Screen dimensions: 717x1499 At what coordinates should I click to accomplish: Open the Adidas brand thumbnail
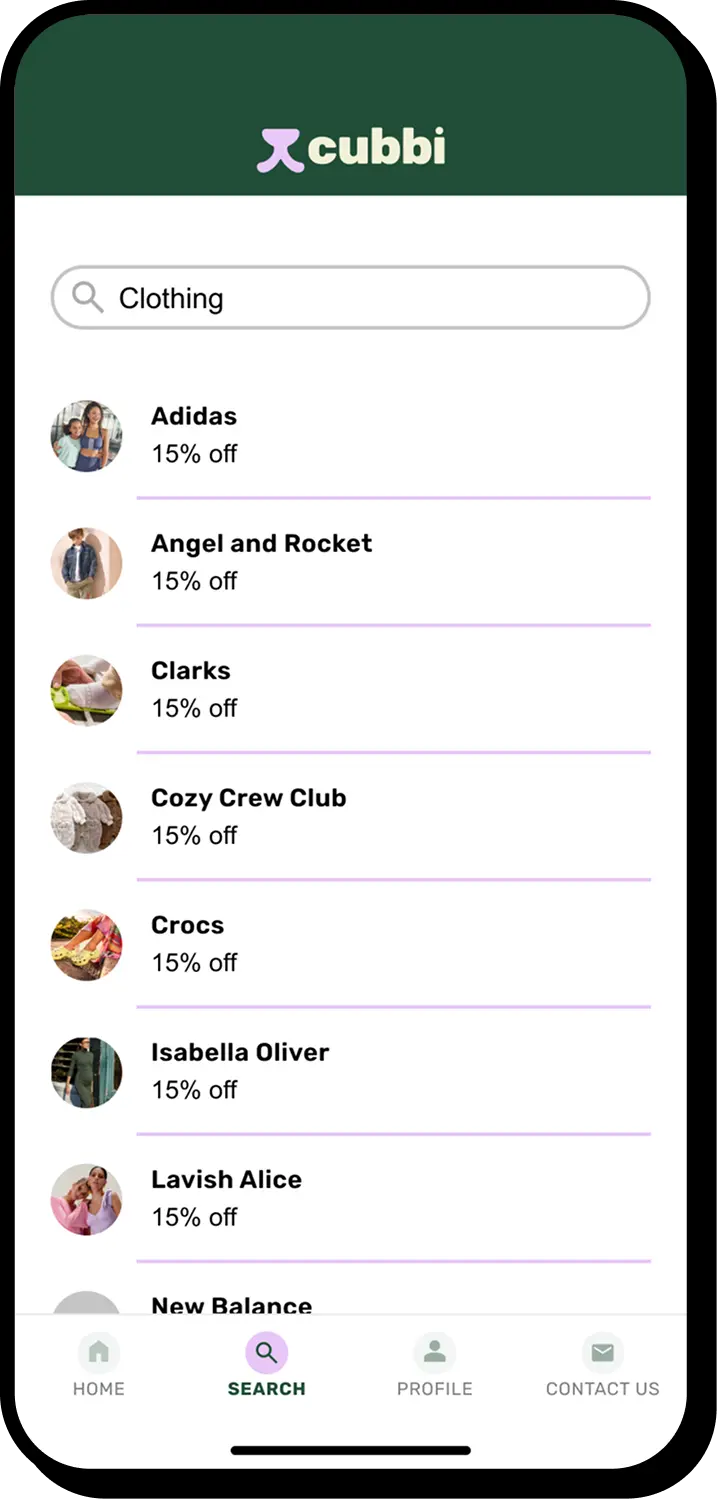pyautogui.click(x=87, y=436)
